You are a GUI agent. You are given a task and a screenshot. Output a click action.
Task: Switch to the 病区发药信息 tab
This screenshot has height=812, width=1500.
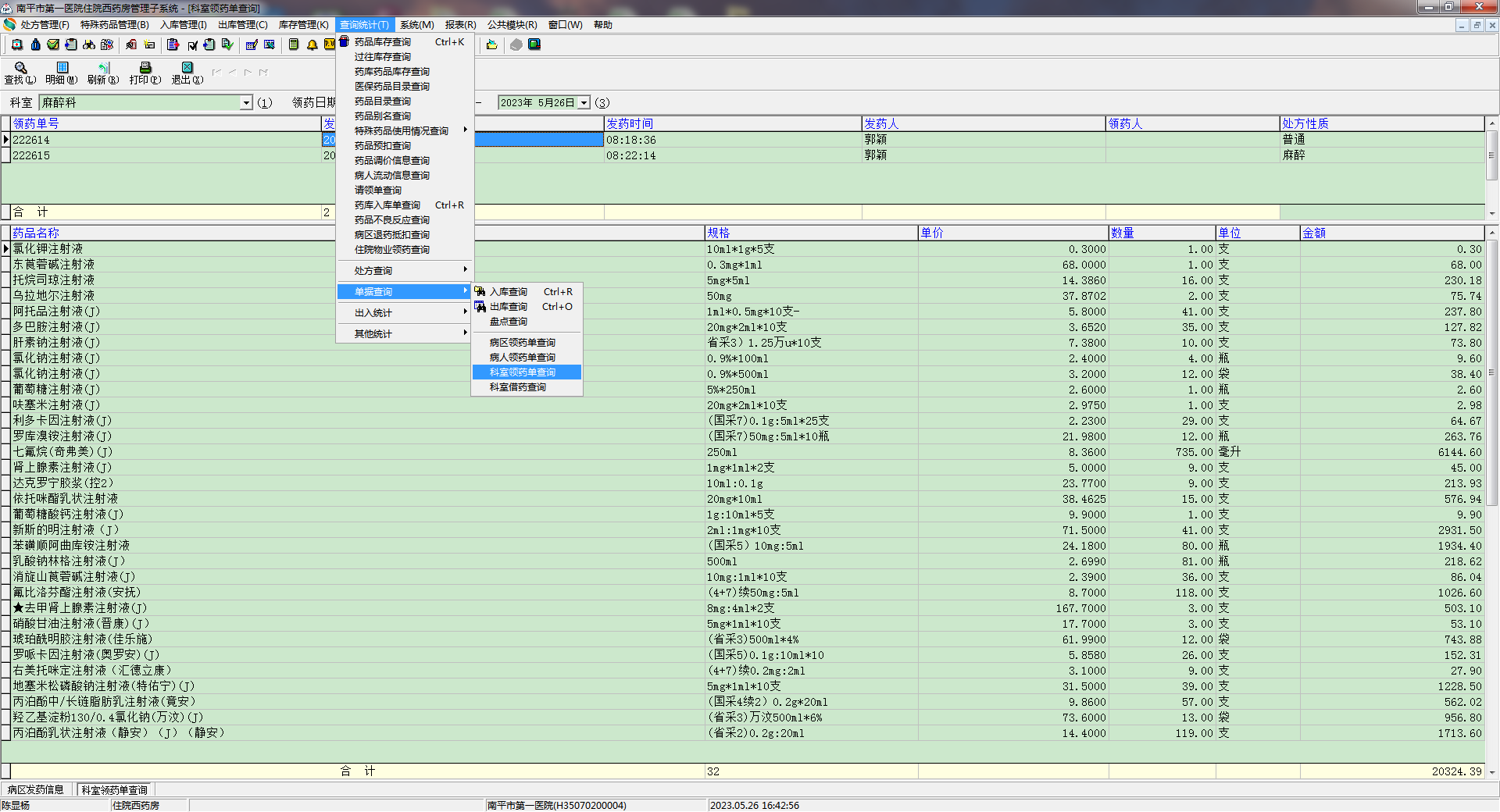point(36,790)
